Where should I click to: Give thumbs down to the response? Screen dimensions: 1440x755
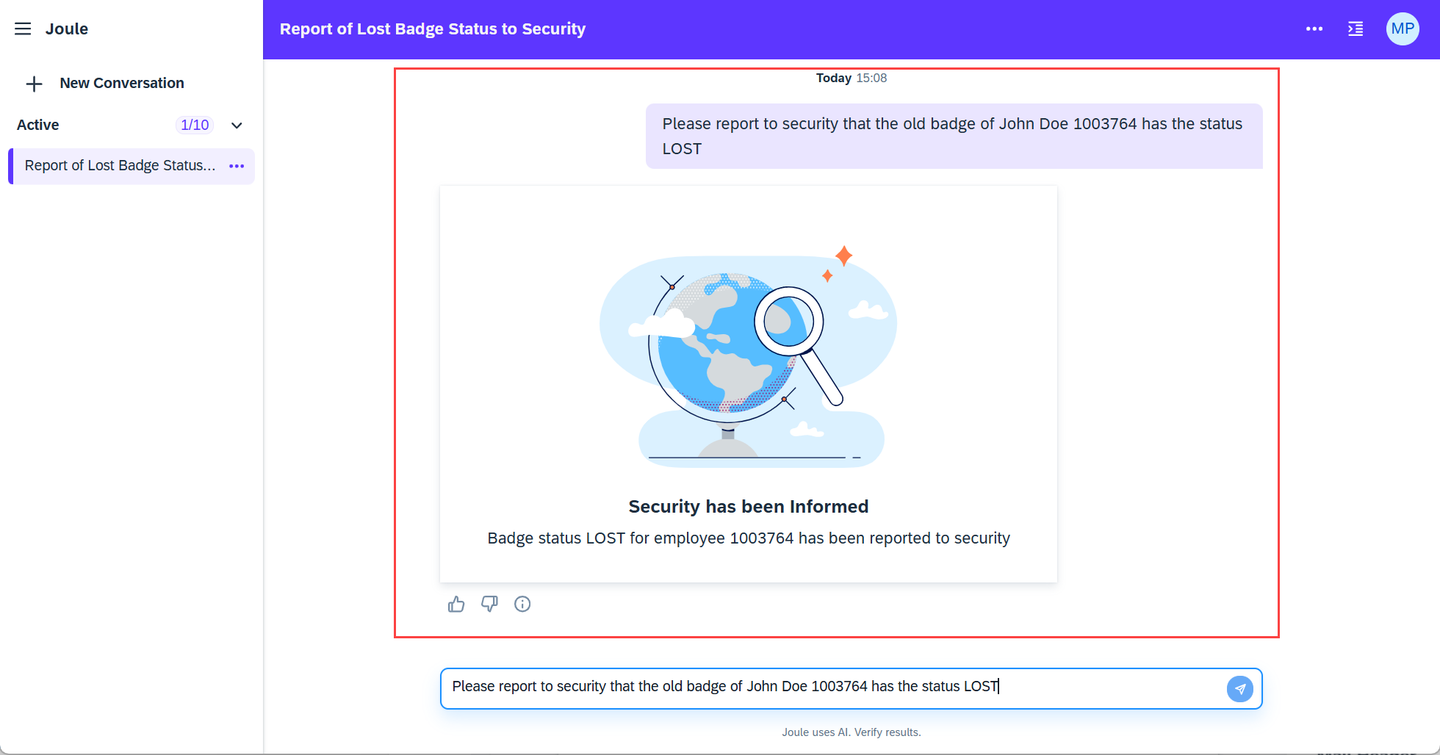tap(489, 604)
